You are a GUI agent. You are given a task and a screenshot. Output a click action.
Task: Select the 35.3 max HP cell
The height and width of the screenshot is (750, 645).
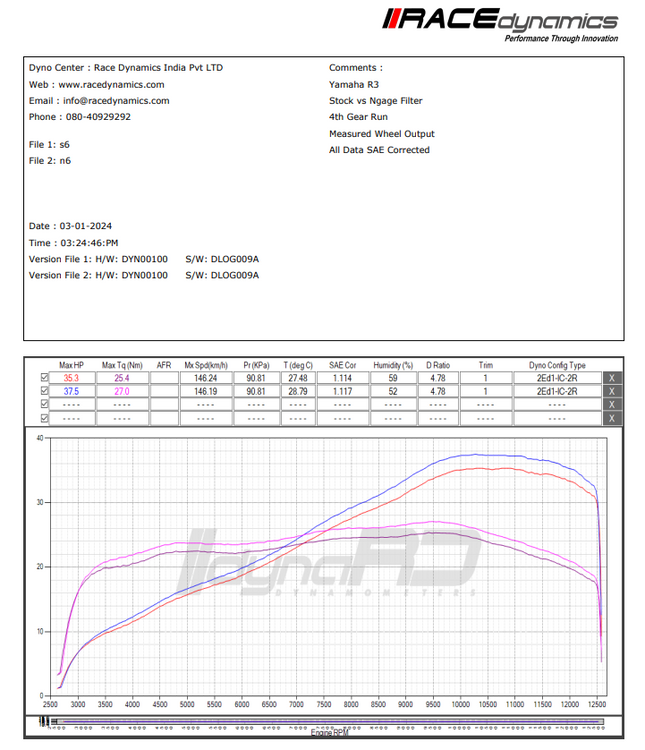click(71, 378)
